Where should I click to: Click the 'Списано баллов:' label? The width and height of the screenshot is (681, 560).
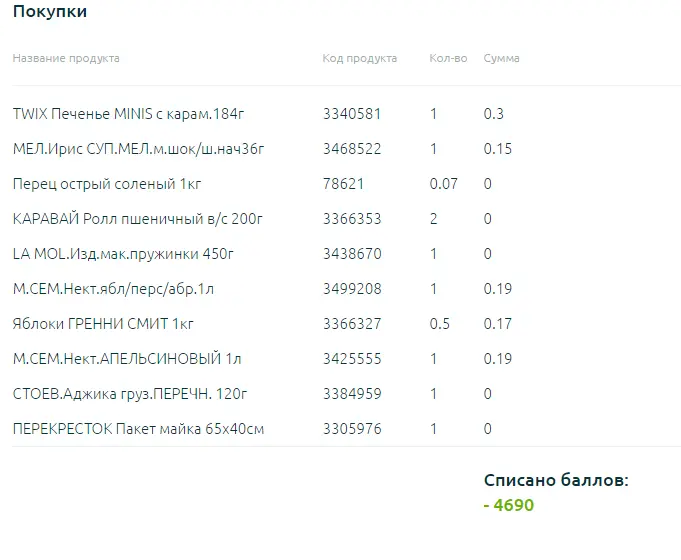(x=556, y=480)
